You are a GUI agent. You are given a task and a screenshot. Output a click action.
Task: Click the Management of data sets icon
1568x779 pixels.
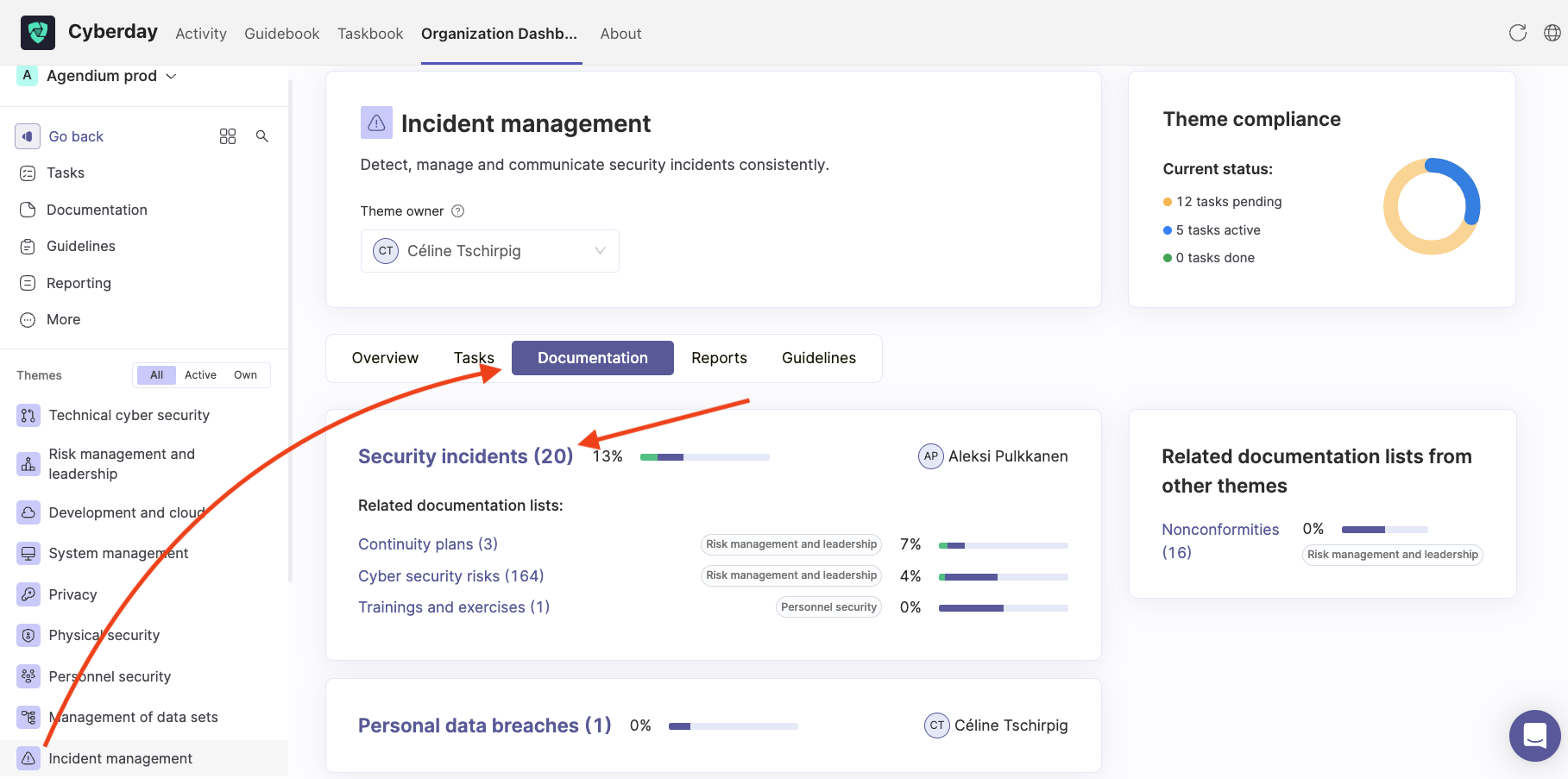click(x=28, y=717)
